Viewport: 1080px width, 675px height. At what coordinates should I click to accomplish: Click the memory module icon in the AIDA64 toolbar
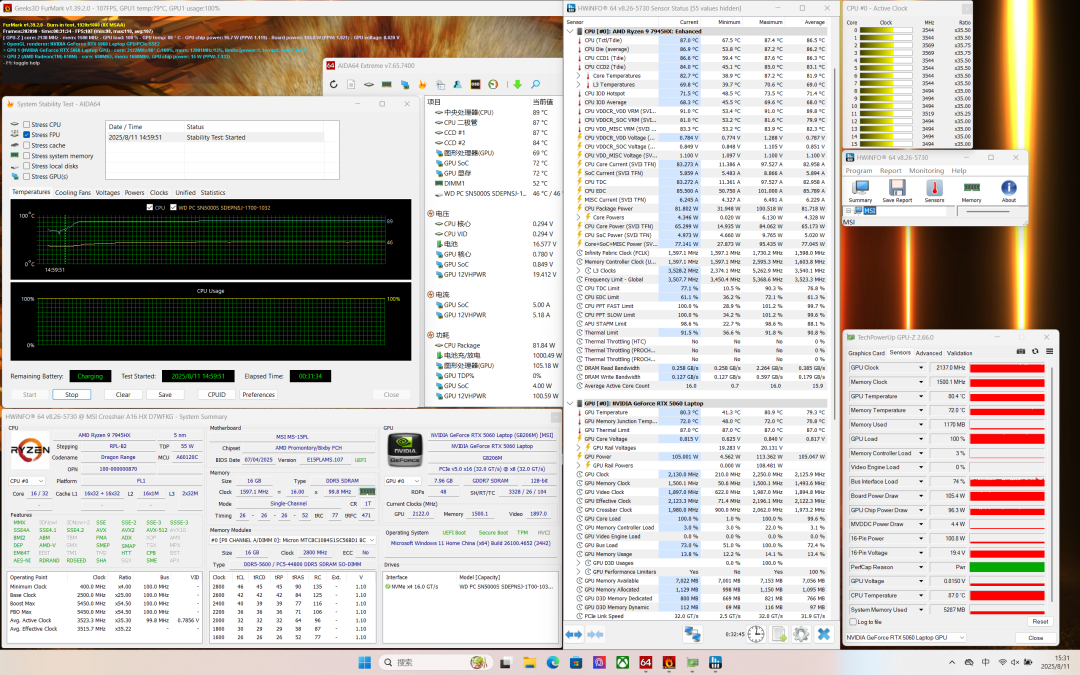pyautogui.click(x=386, y=84)
